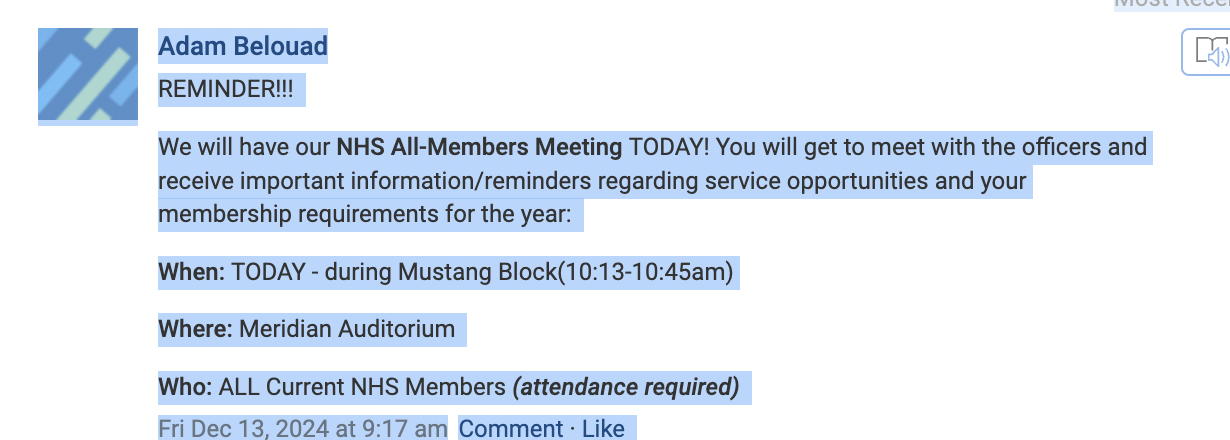Click the bold Who: label

[186, 386]
